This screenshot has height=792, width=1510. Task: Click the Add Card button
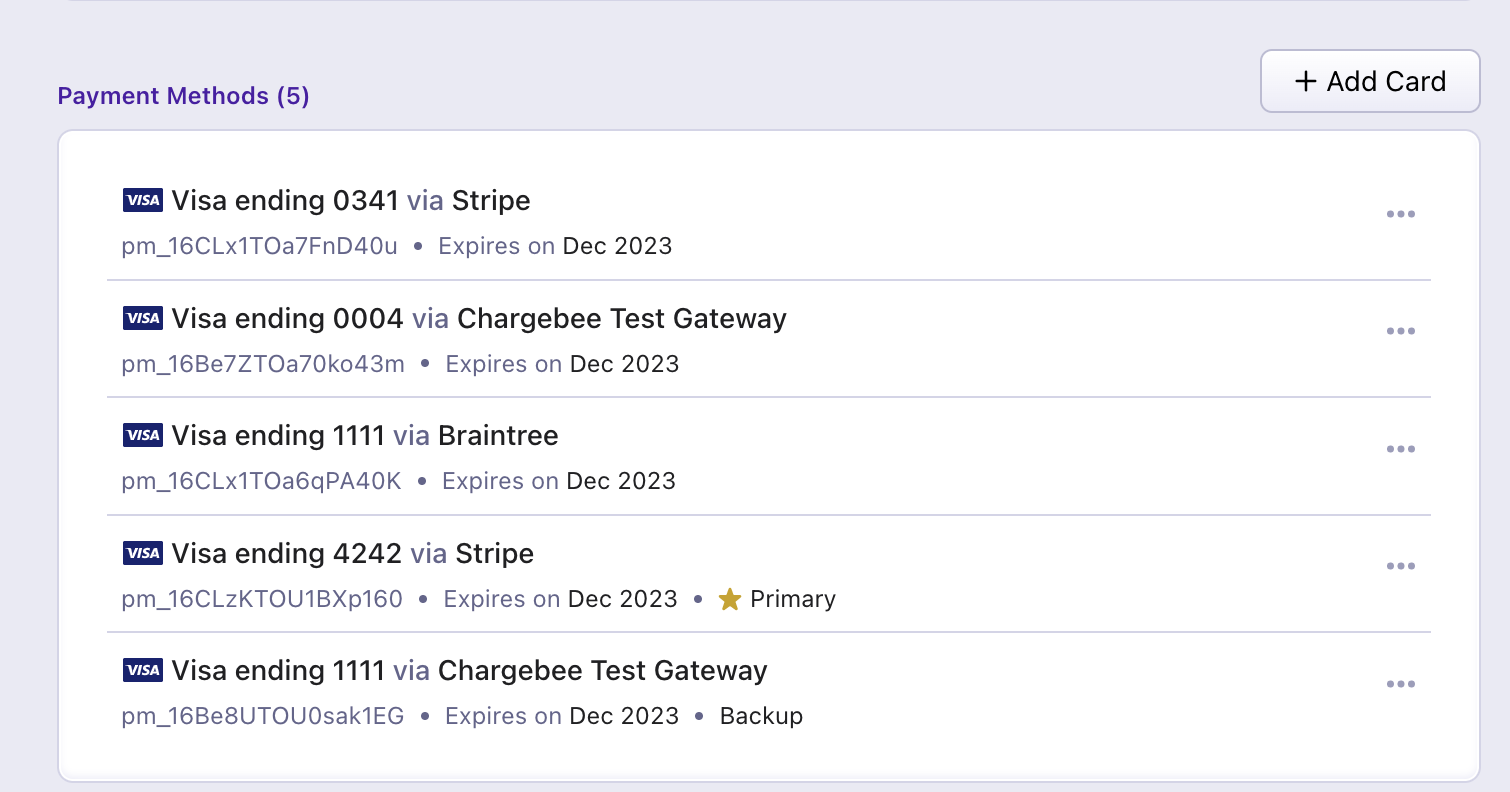[x=1369, y=81]
